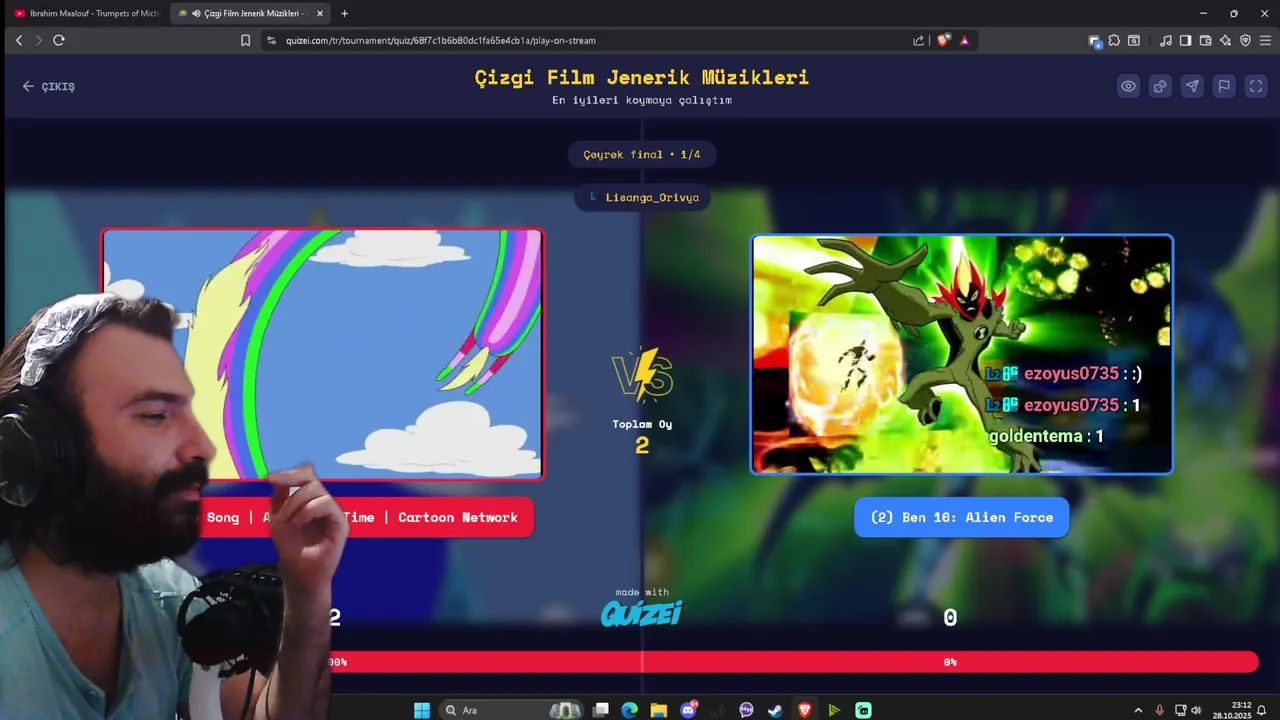This screenshot has height=720, width=1280.
Task: Enter fullscreen with the corner-brackets icon
Action: click(1256, 86)
